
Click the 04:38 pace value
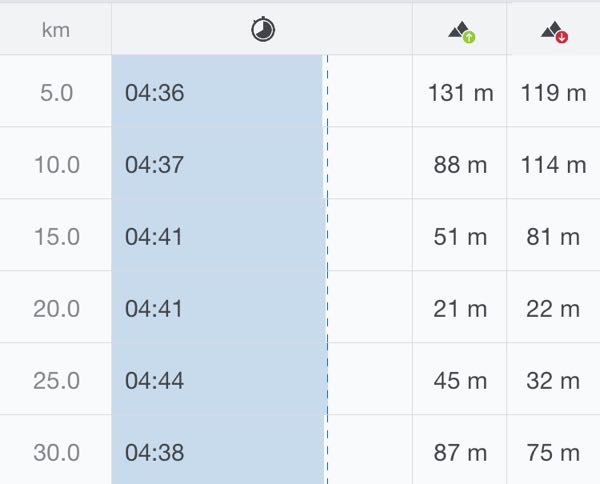(154, 452)
